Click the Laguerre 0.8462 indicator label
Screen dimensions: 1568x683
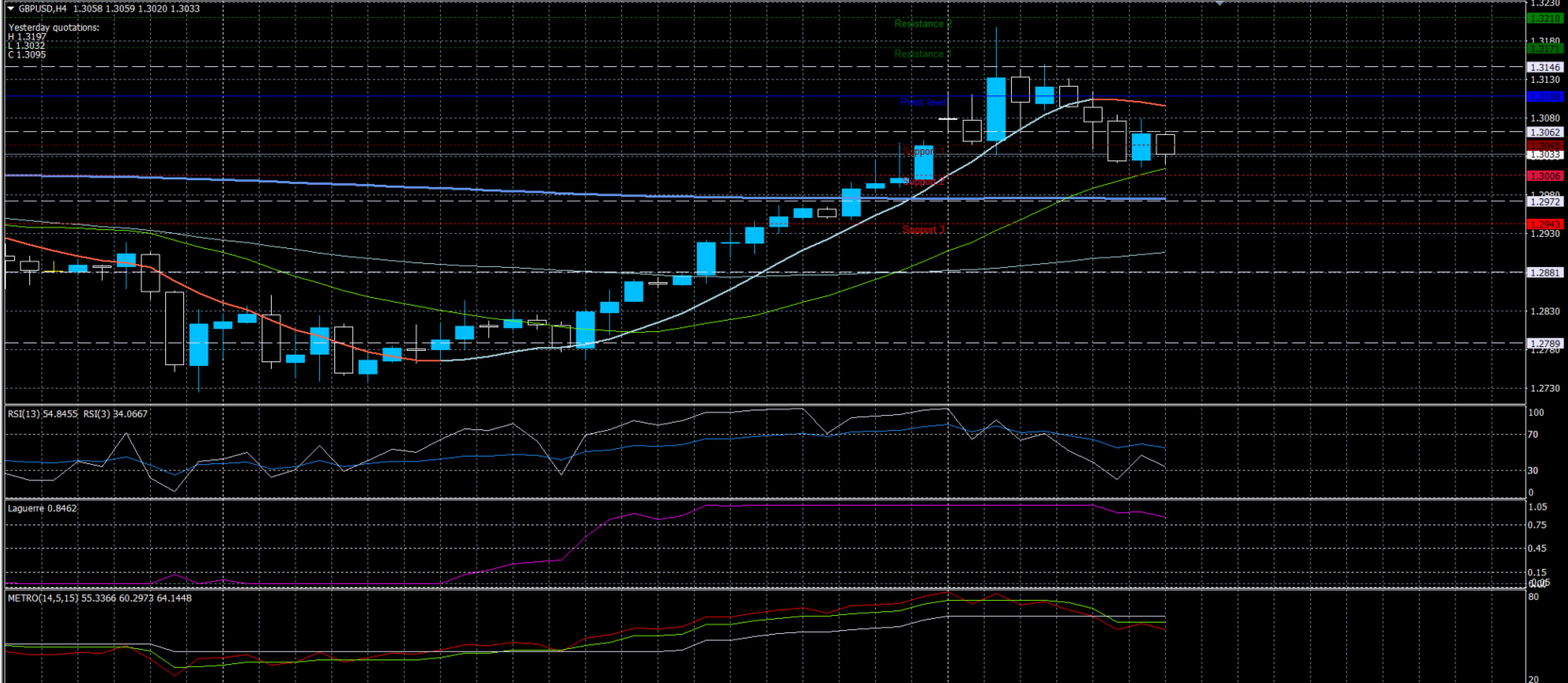[42, 508]
